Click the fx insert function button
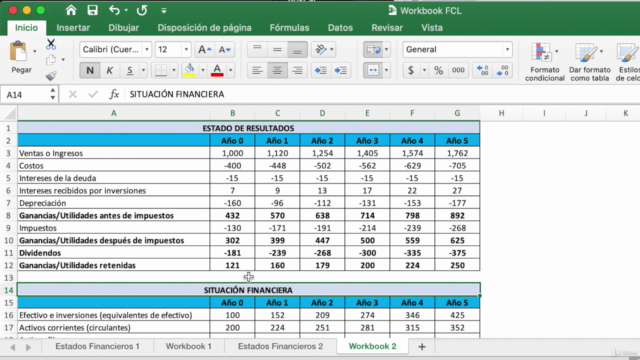 (x=114, y=94)
